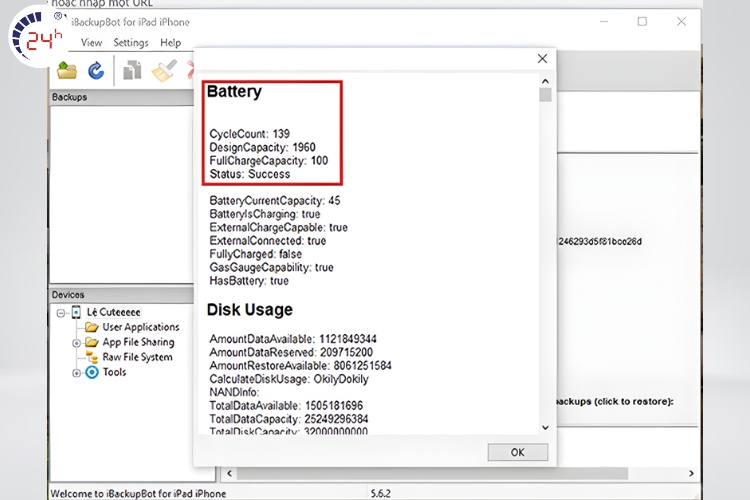Collapse the Lê Cuteeeee device node
This screenshot has height=500, width=750.
click(62, 312)
